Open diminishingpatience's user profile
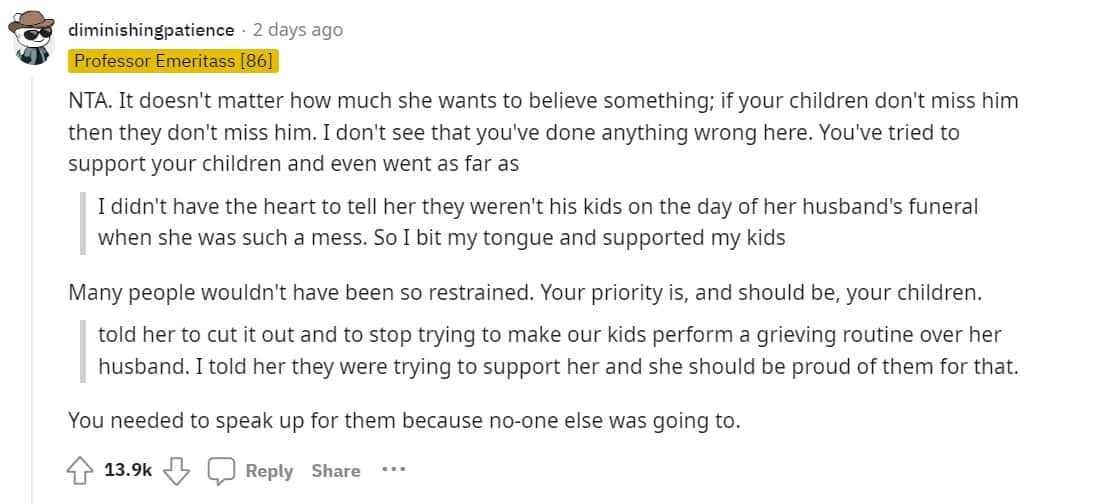Viewport: 1105px width, 504px height. [x=152, y=30]
